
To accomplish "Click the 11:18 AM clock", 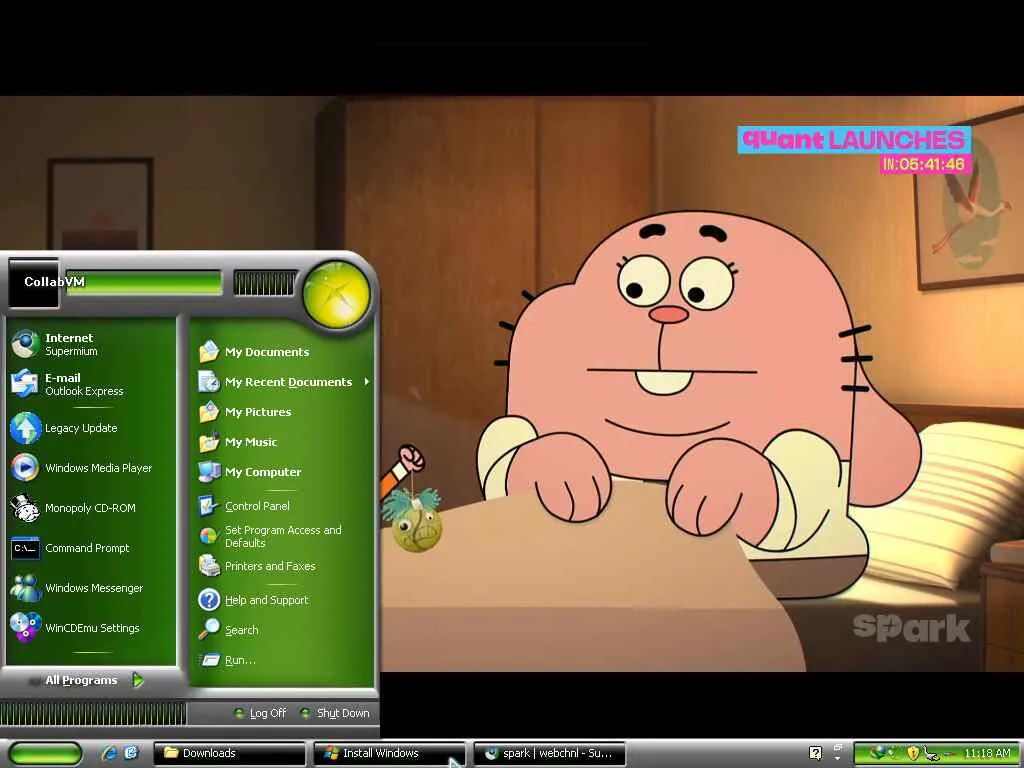I will point(987,753).
